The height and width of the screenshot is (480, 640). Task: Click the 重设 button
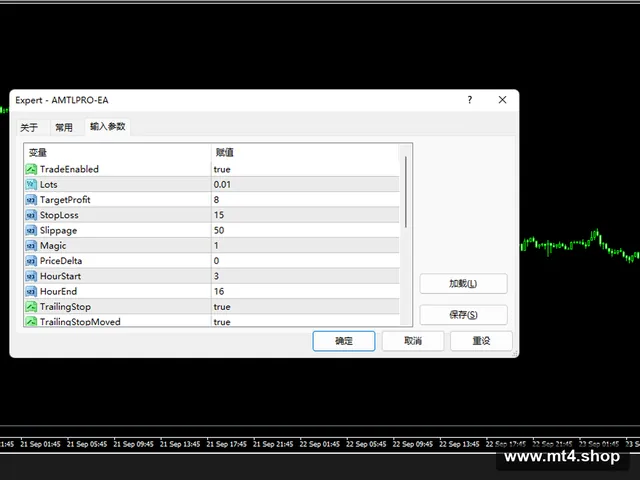click(481, 341)
